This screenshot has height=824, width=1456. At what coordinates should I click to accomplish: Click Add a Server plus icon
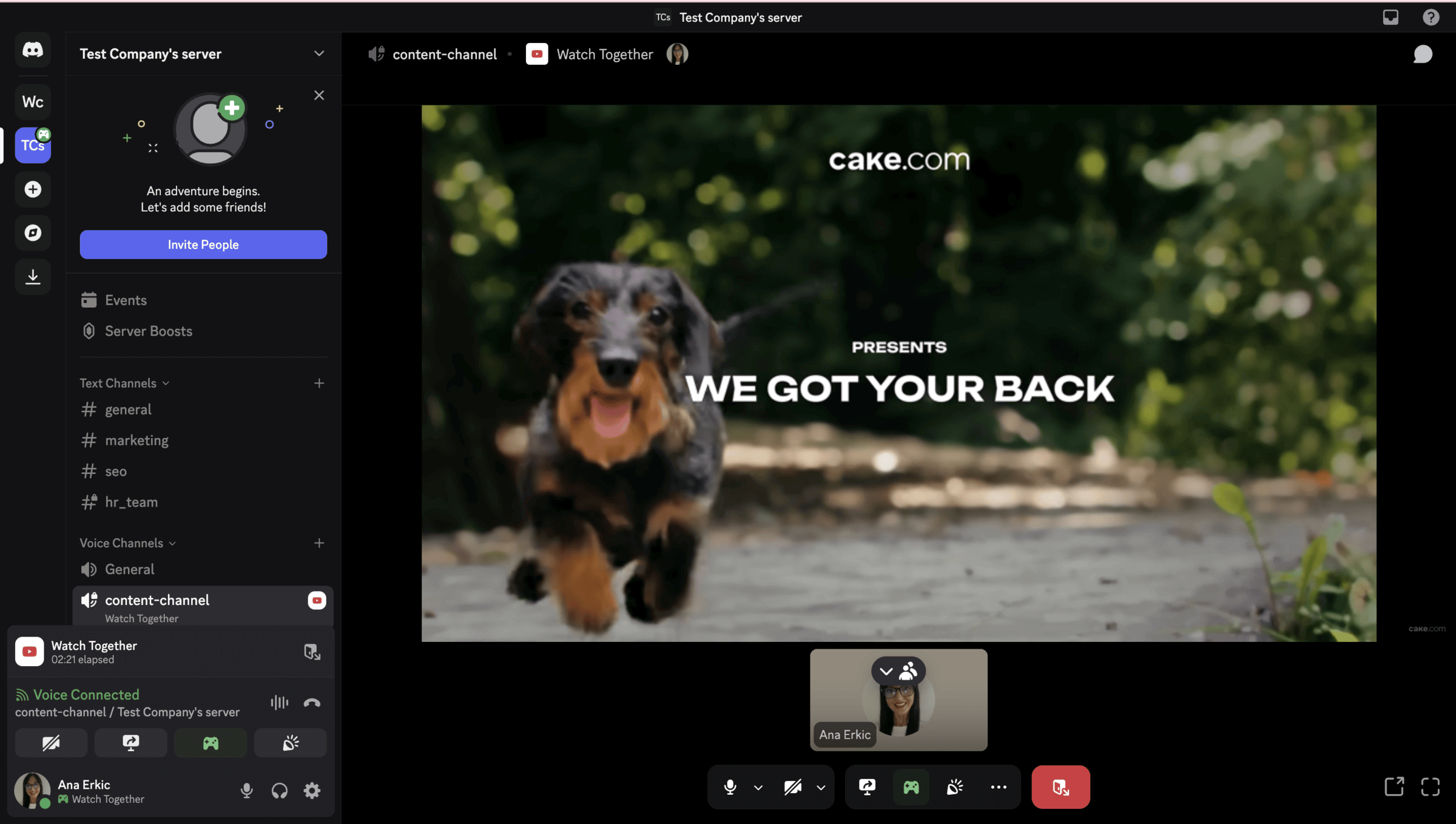[x=33, y=189]
